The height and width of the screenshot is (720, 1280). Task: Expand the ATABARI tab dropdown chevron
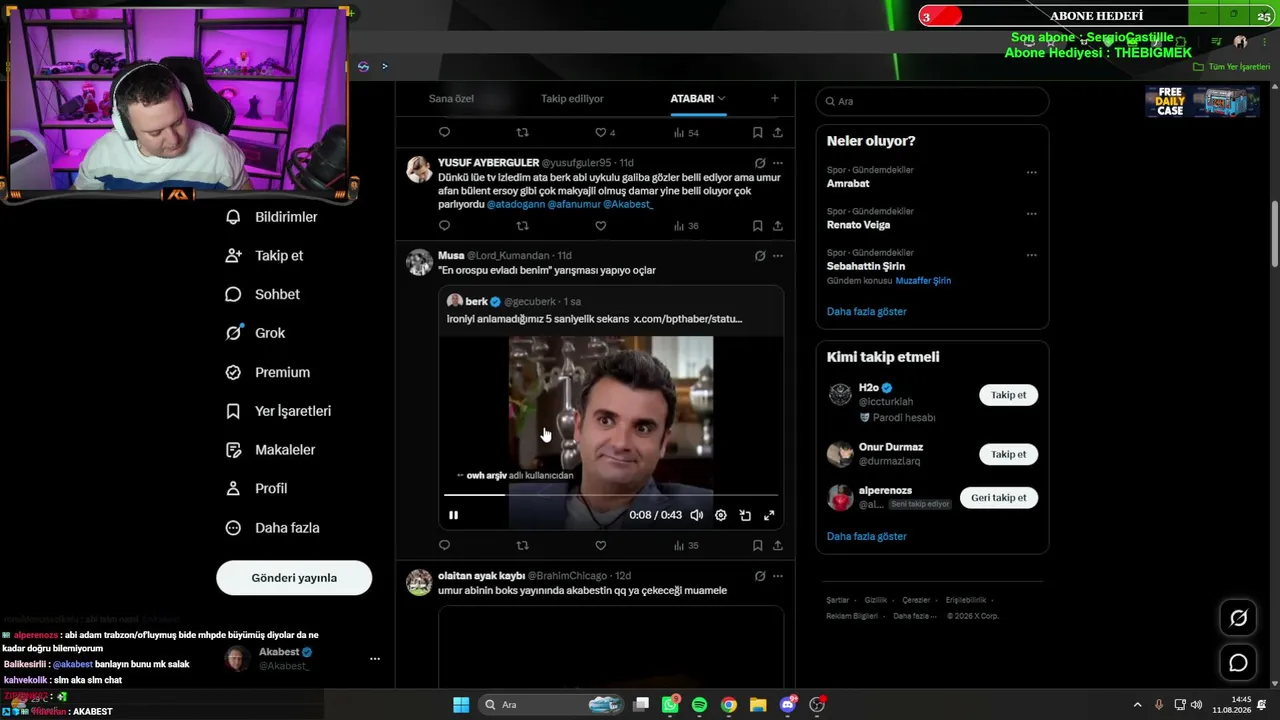point(721,98)
